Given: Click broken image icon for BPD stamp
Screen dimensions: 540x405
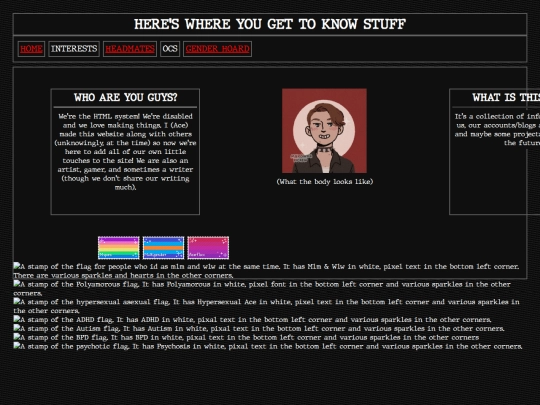Looking at the screenshot, I should (17, 337).
